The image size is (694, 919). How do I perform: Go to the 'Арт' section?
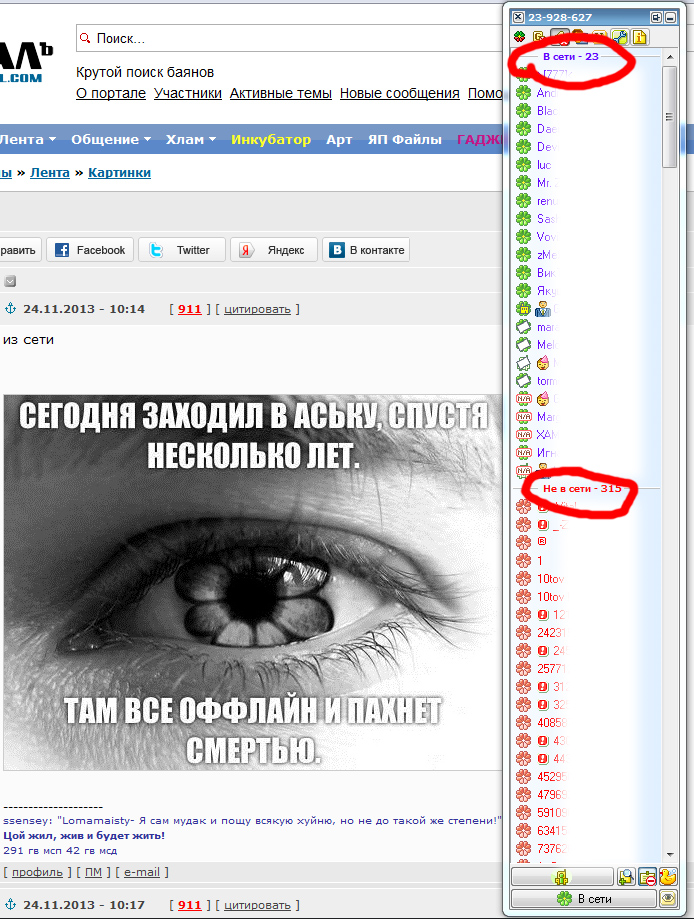pos(339,139)
